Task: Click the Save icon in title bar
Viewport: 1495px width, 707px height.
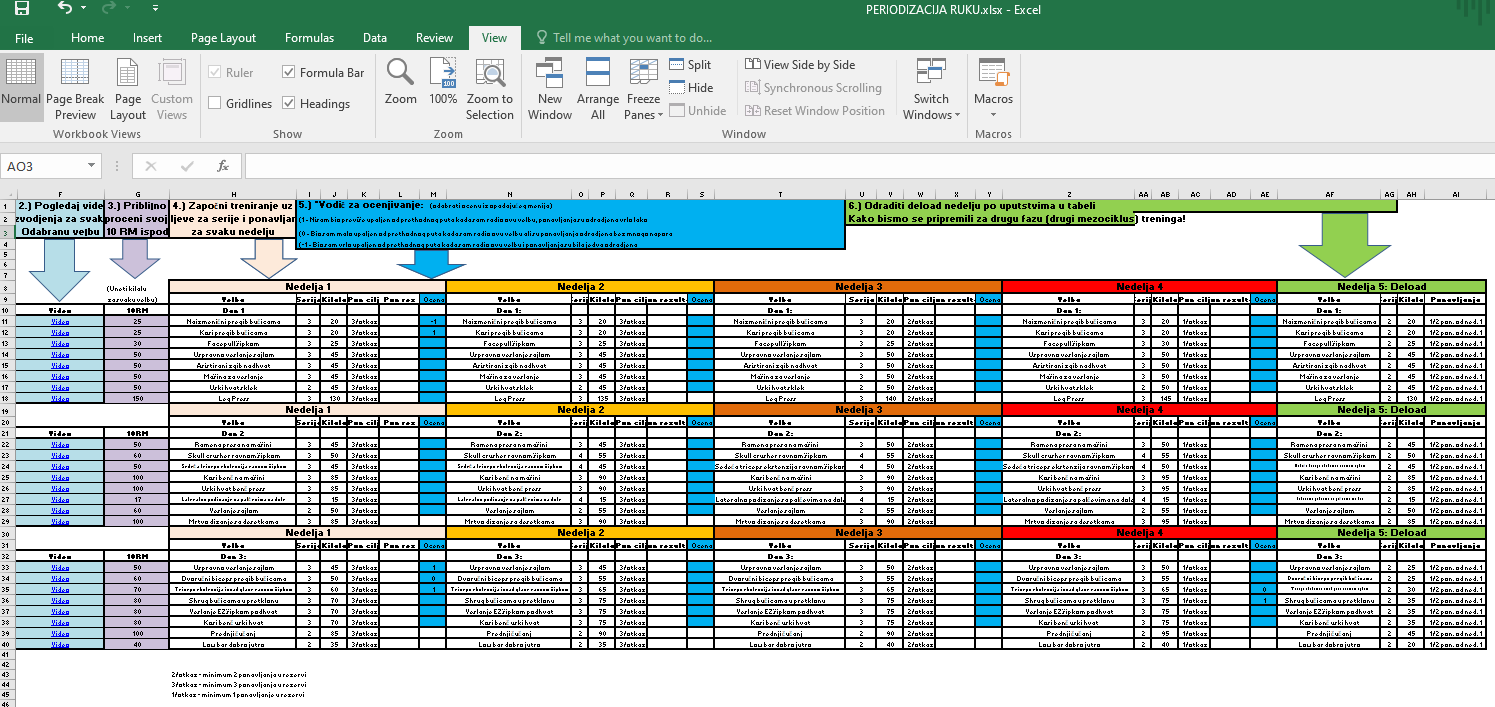Action: tap(21, 9)
